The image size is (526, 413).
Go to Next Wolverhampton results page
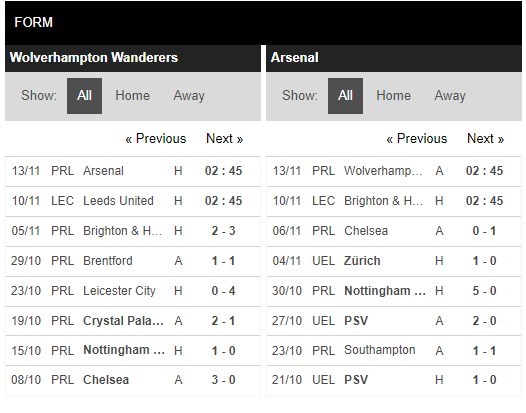click(x=224, y=139)
